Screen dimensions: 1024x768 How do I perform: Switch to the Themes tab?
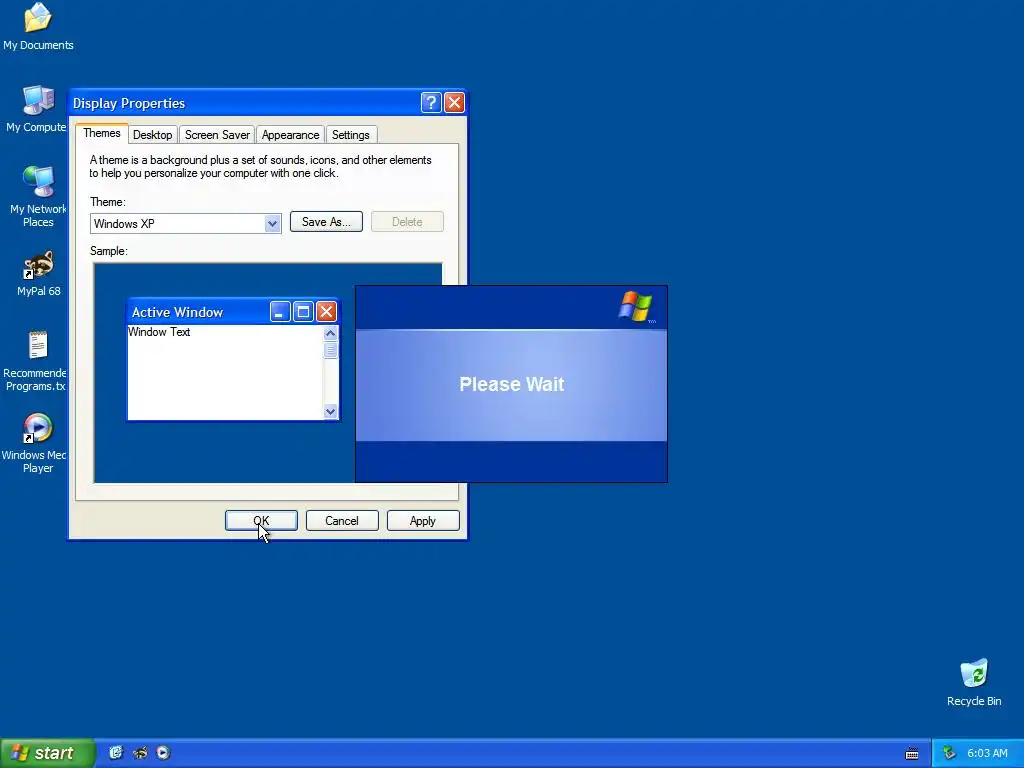click(x=102, y=133)
